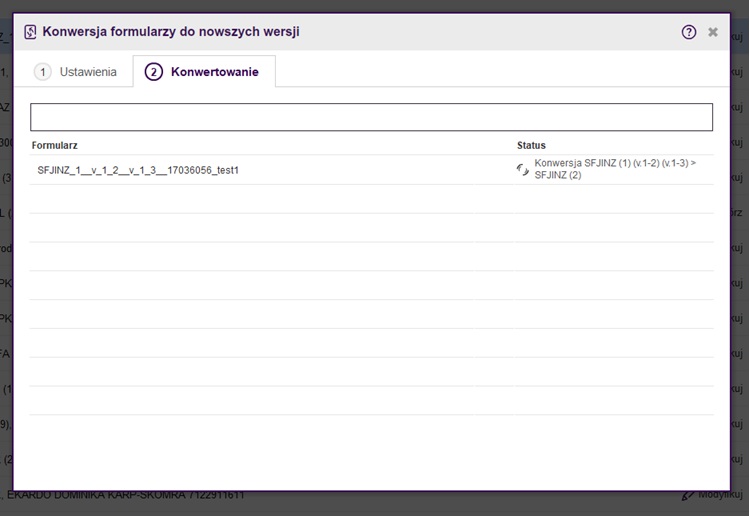Click the Modyfikuj link at bottom right

point(720,495)
